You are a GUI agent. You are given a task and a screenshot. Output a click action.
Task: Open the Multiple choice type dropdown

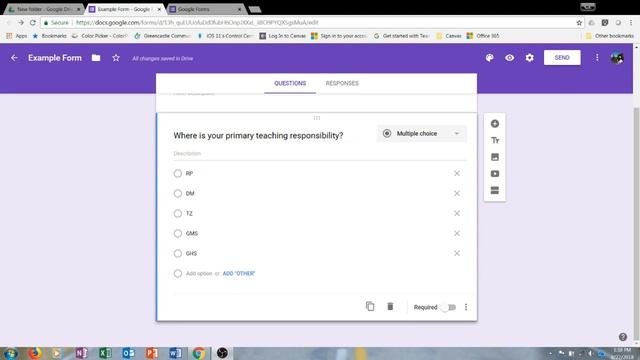point(422,133)
